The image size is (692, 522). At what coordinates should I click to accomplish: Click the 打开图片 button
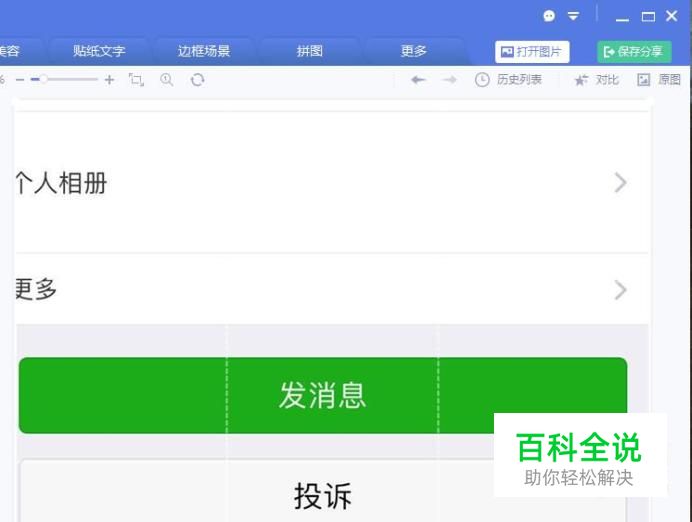(x=532, y=52)
